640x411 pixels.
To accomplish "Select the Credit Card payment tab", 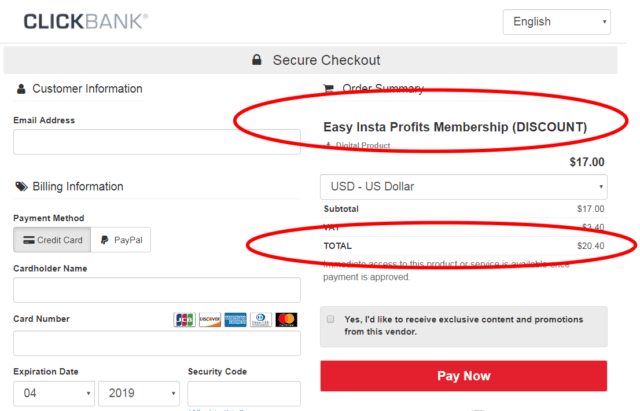I will tap(52, 240).
